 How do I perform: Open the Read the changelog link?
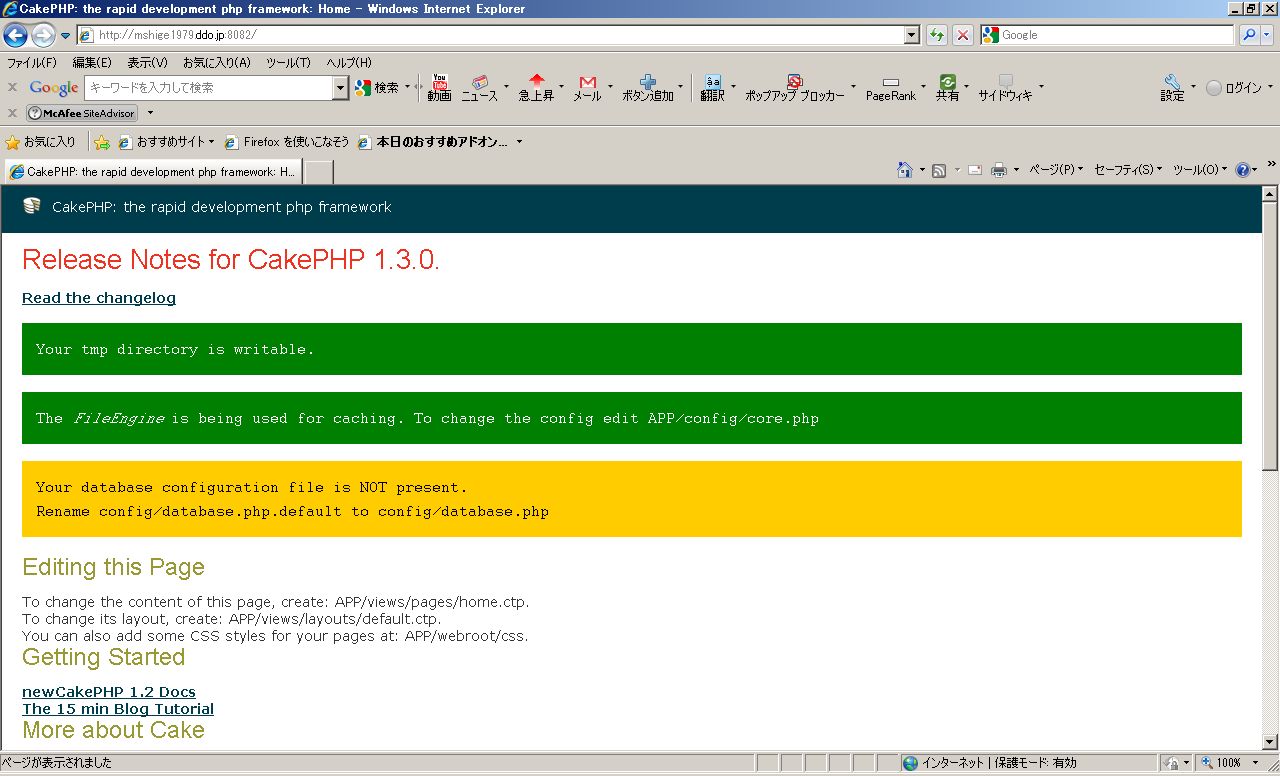99,298
